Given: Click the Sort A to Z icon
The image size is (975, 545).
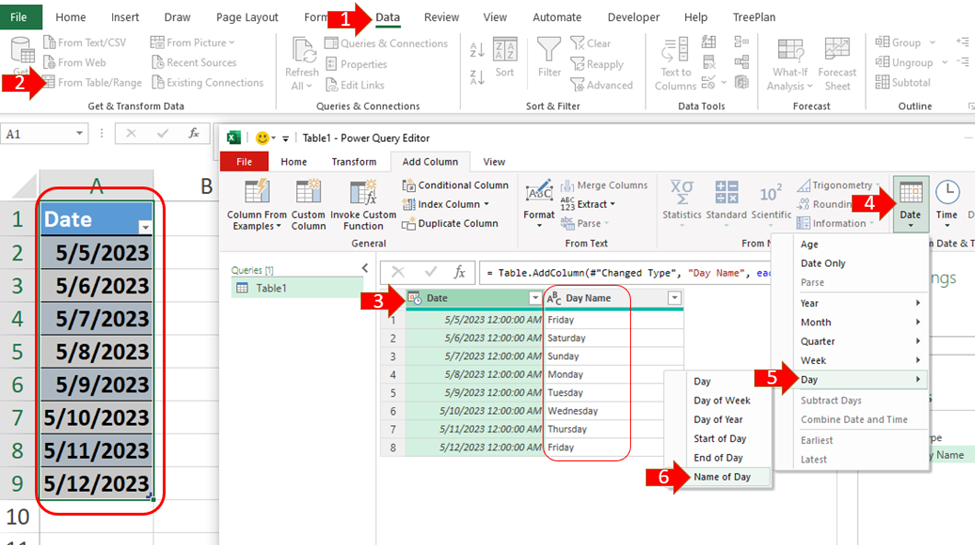Looking at the screenshot, I should tap(477, 50).
